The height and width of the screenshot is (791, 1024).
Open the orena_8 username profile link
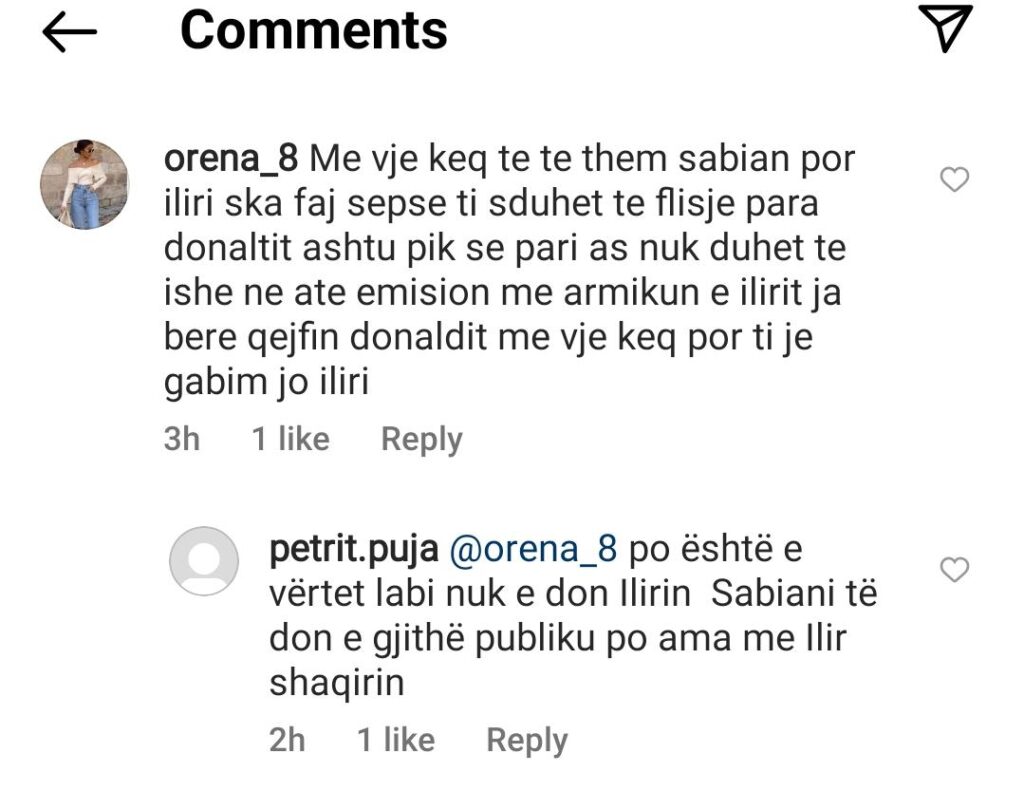coord(229,159)
